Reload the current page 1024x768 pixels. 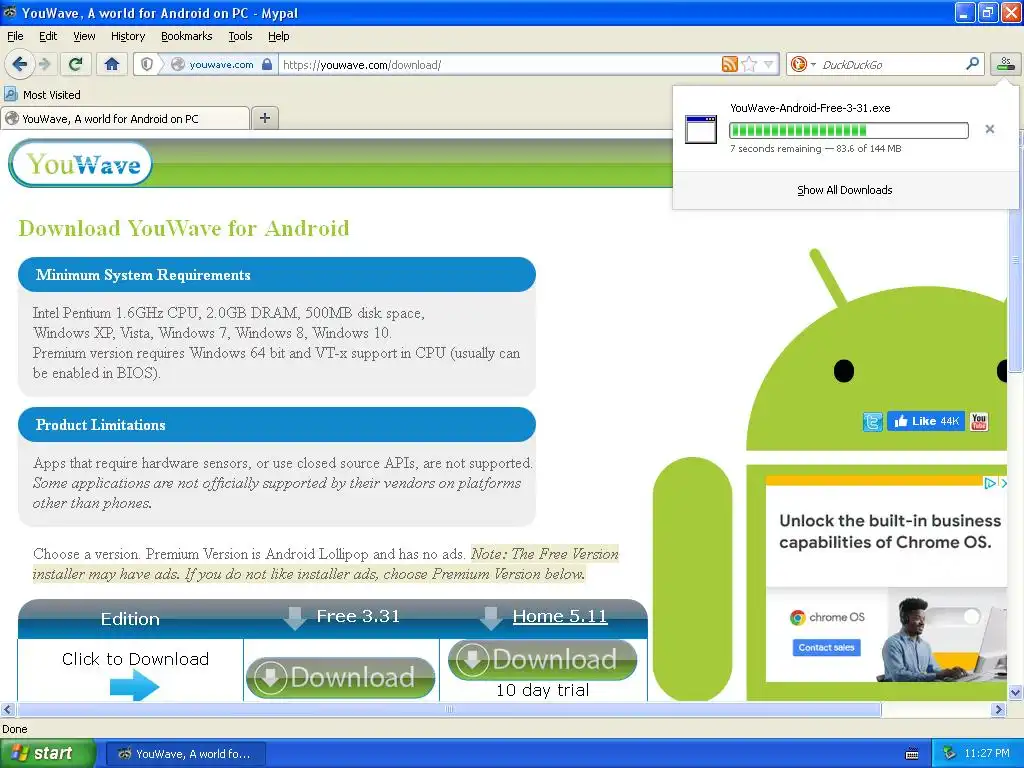pyautogui.click(x=76, y=64)
